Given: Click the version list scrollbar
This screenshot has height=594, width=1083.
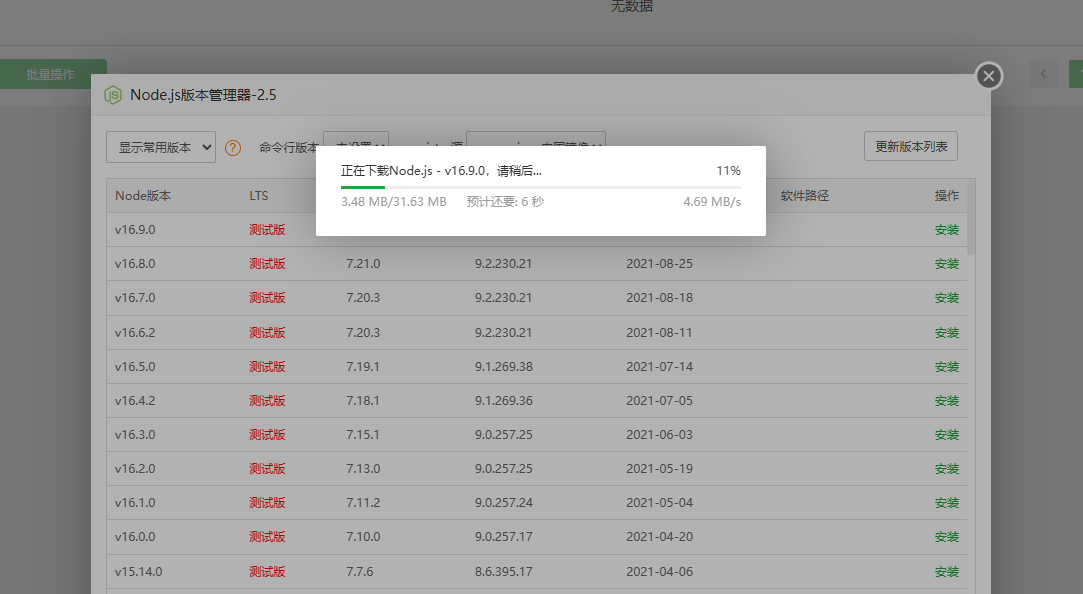Looking at the screenshot, I should [971, 217].
